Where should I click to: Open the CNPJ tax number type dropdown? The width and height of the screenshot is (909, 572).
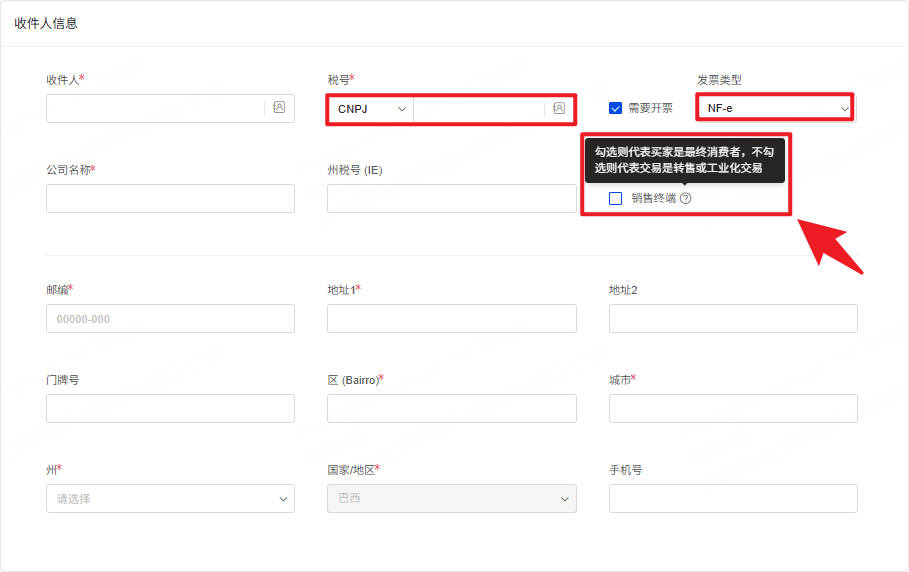(x=371, y=109)
